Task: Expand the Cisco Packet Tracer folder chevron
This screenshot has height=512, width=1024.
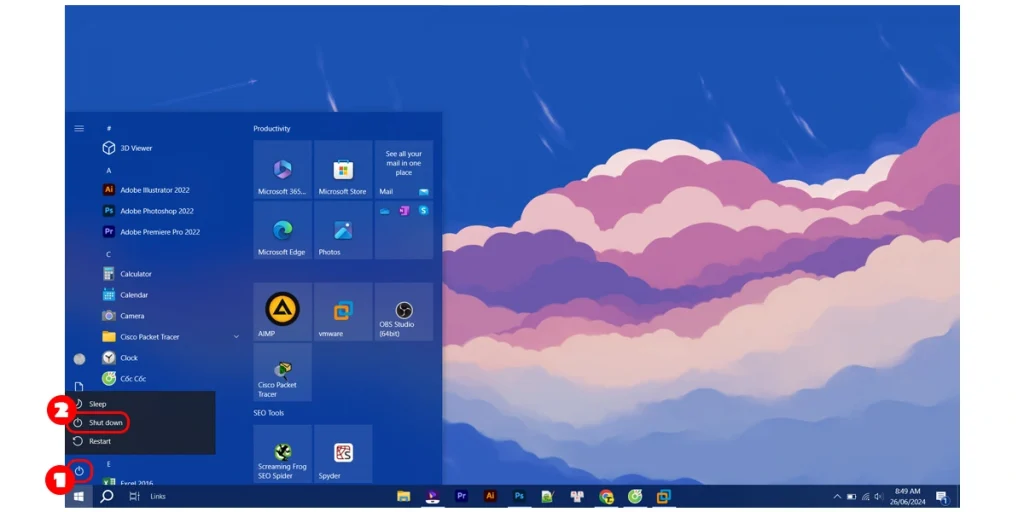Action: coord(236,337)
